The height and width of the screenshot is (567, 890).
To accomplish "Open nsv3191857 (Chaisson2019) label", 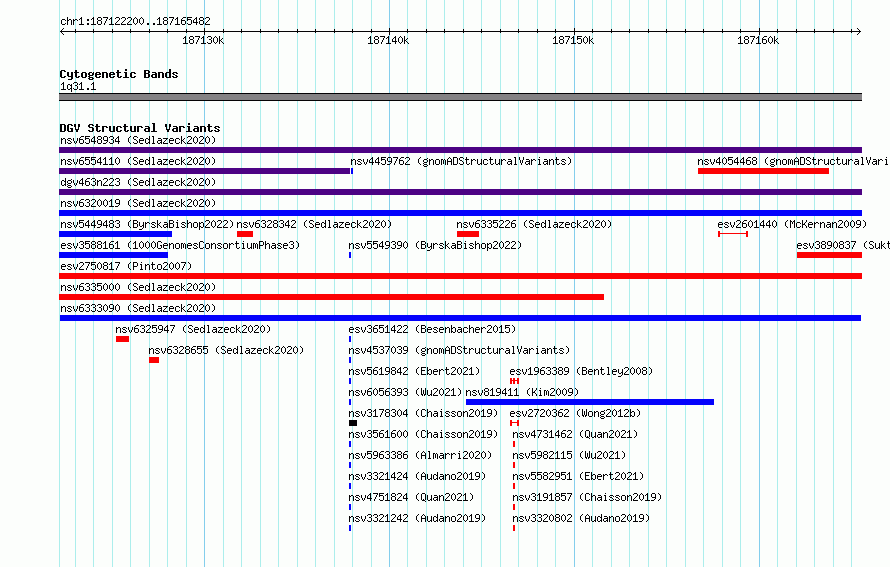I will pos(587,497).
